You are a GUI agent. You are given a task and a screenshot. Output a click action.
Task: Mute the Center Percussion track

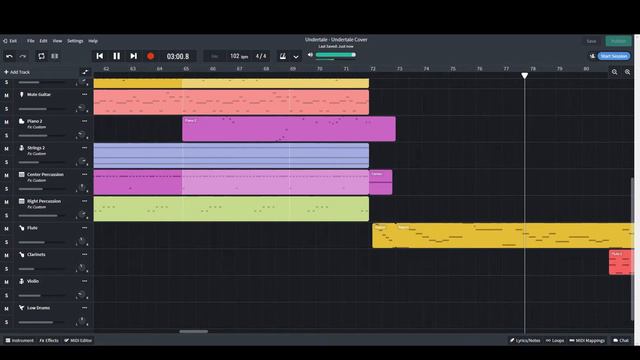click(x=6, y=175)
